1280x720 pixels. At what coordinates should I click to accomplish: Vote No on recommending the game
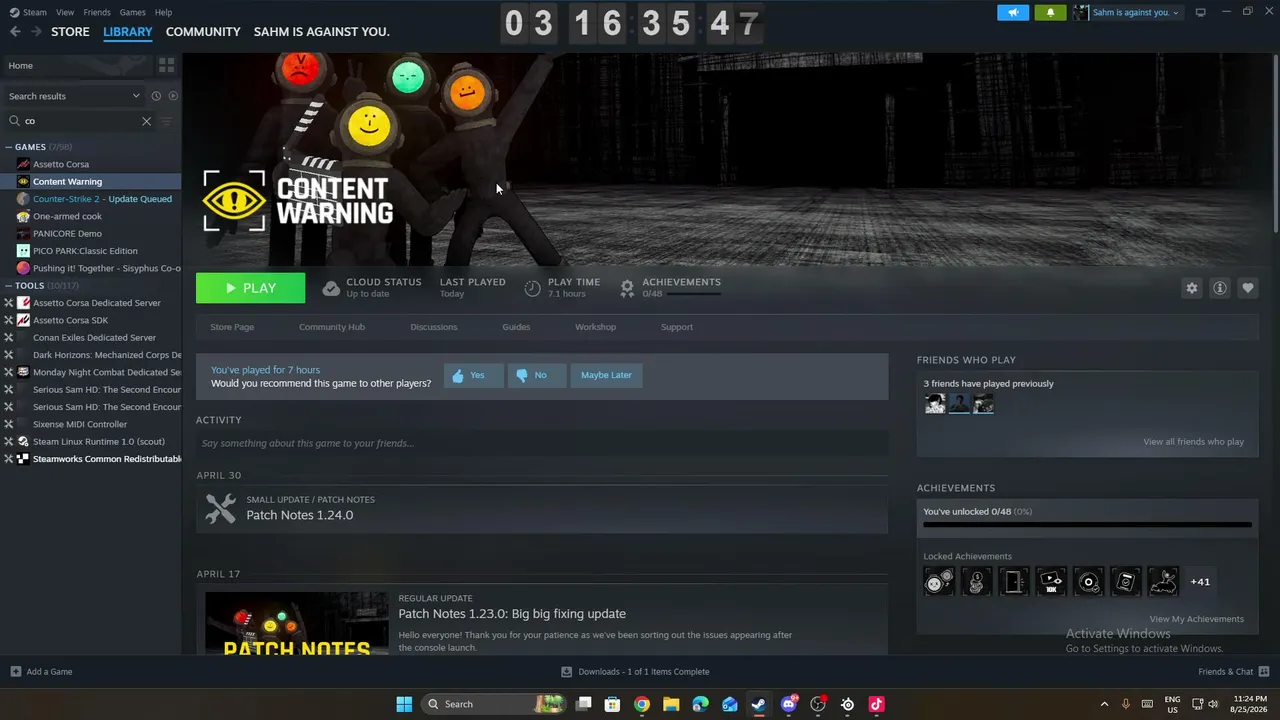(537, 375)
